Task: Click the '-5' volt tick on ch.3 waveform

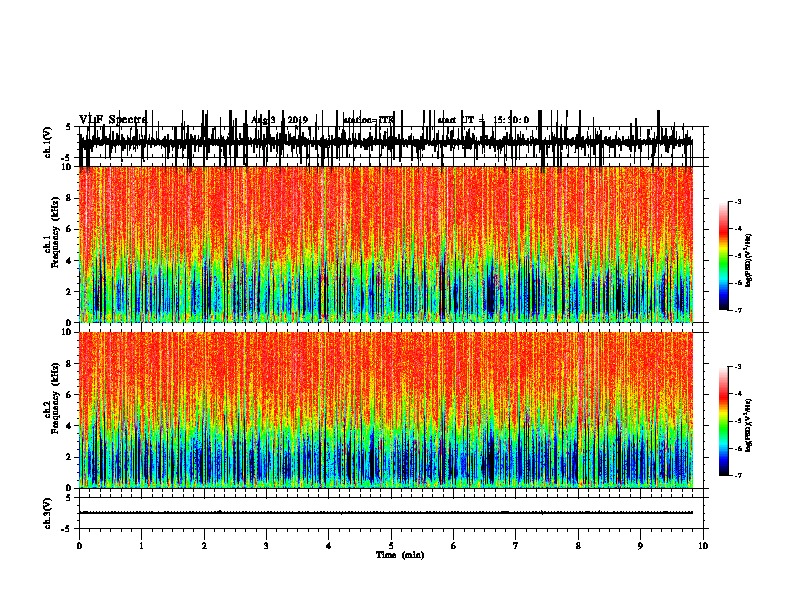Action: (x=68, y=529)
